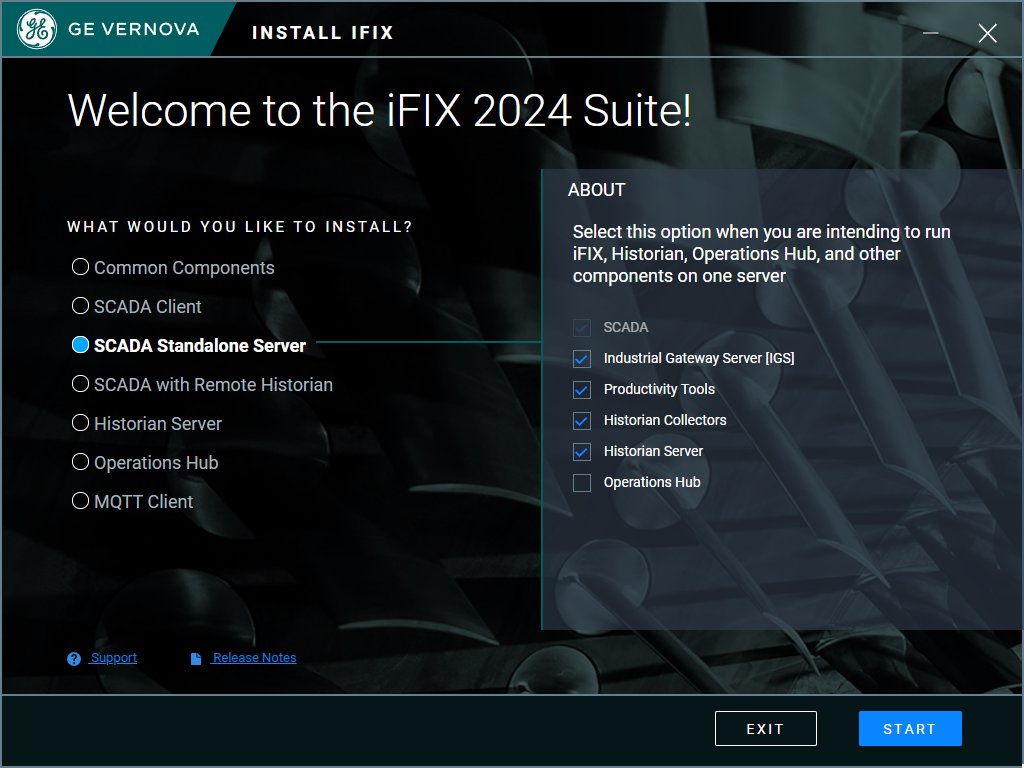Open the Release Notes link

pos(254,658)
